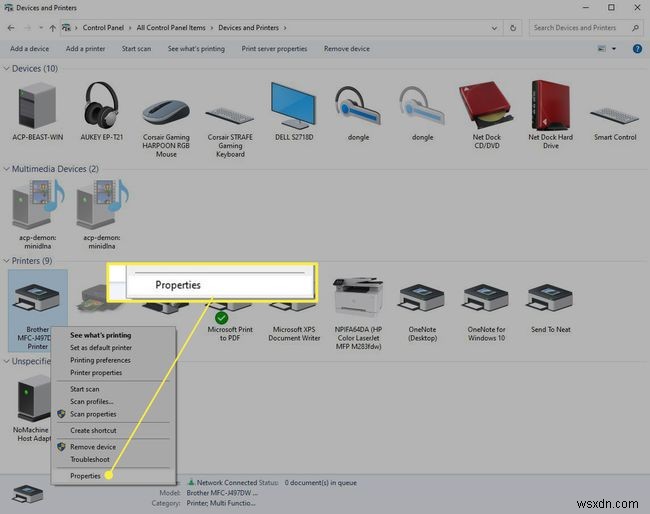Viewport: 650px width, 514px height.
Task: Click the Devices and Printers breadcrumb
Action: click(x=248, y=28)
